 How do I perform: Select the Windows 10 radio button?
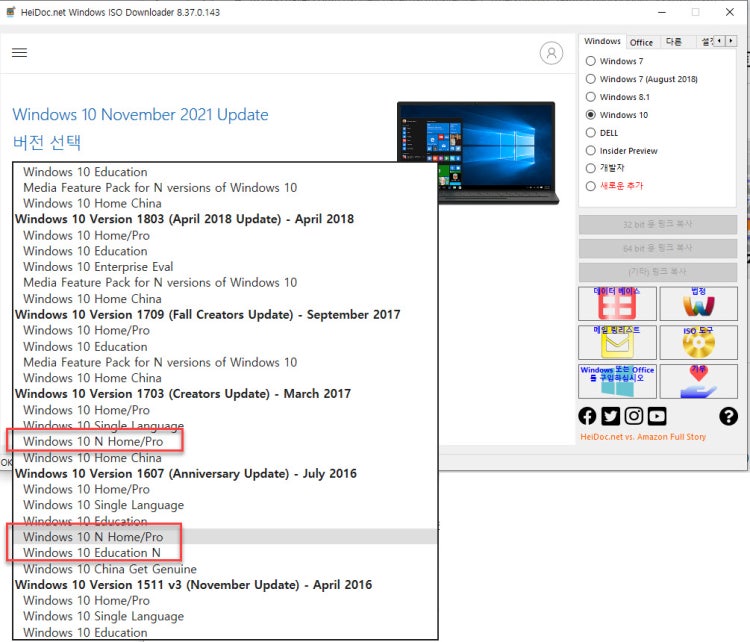(591, 115)
